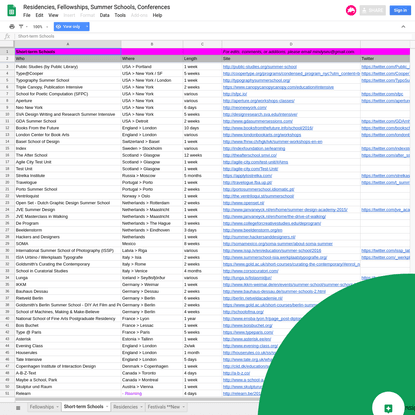Open the filter icon in toolbar

click(21, 27)
